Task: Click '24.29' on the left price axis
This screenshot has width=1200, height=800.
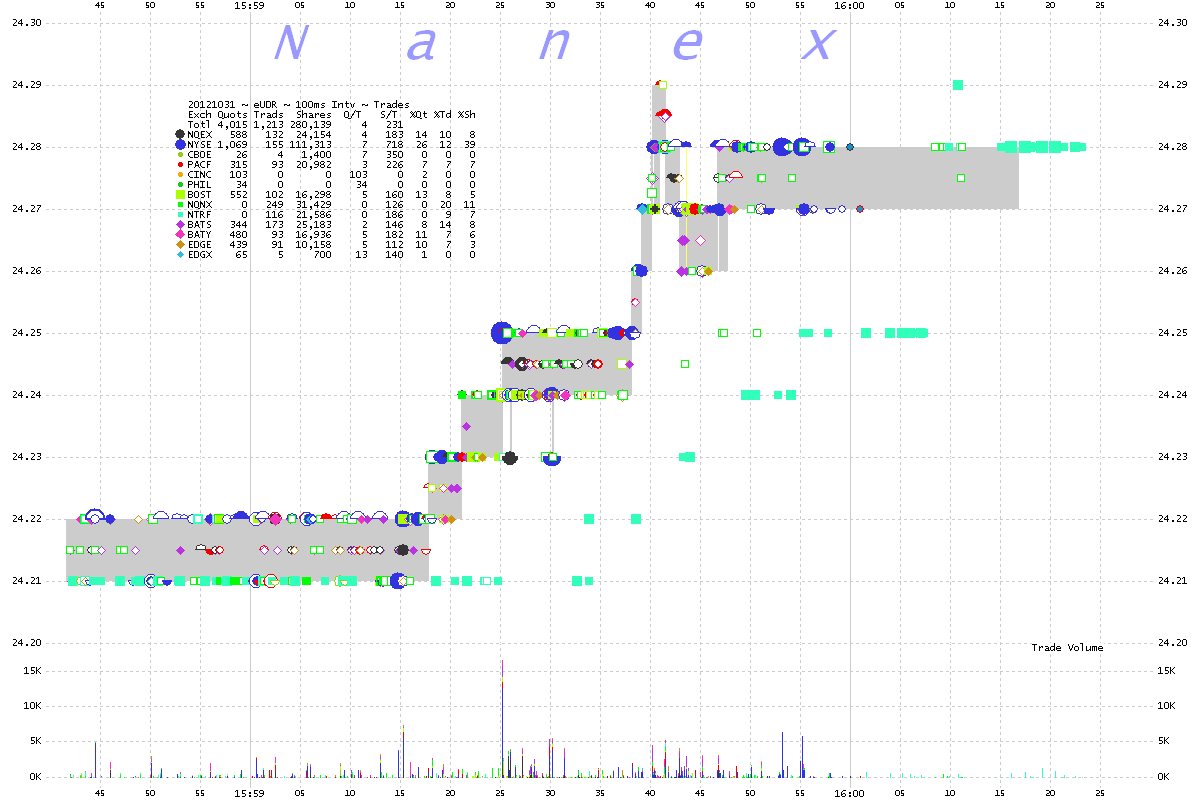Action: point(25,85)
